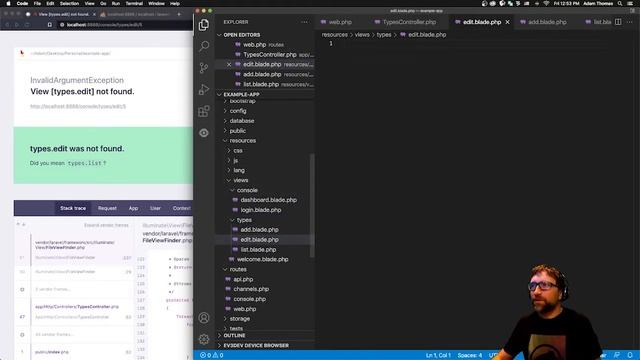Open the Manage gear icon in activity bar
Viewport: 640px width, 360px height.
pyautogui.click(x=204, y=339)
